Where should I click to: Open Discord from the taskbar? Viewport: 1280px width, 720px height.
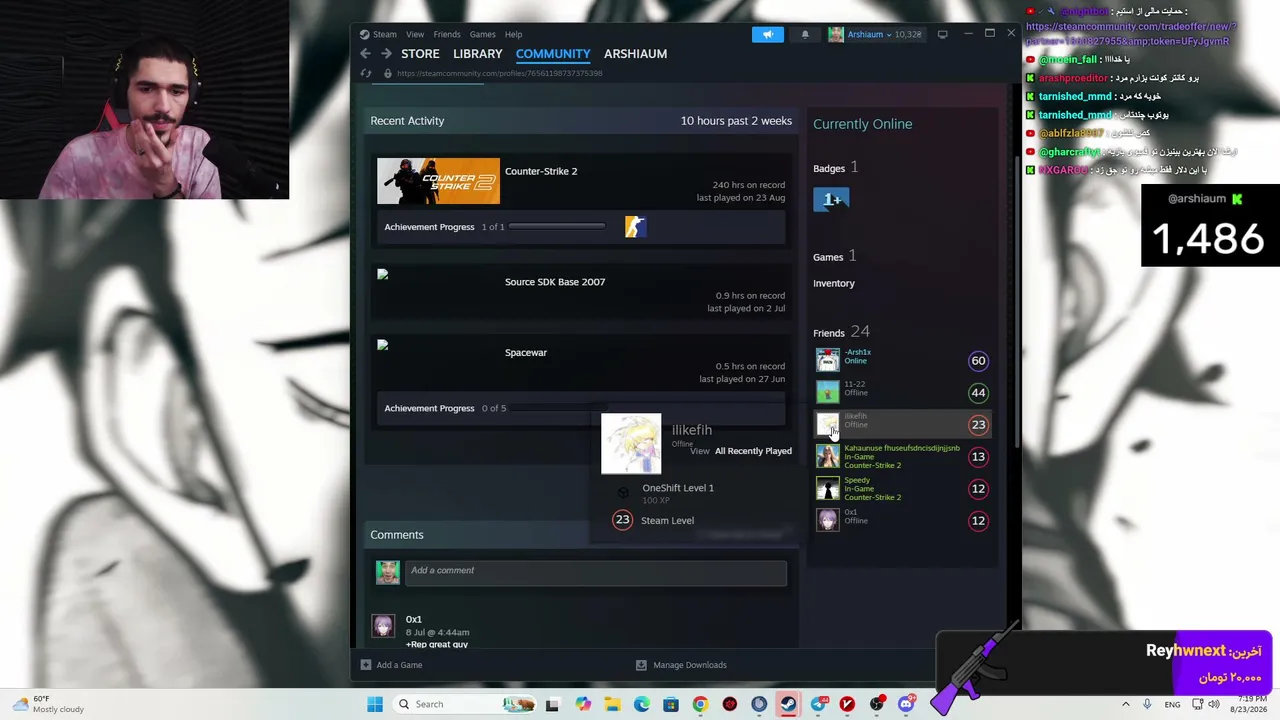(906, 704)
